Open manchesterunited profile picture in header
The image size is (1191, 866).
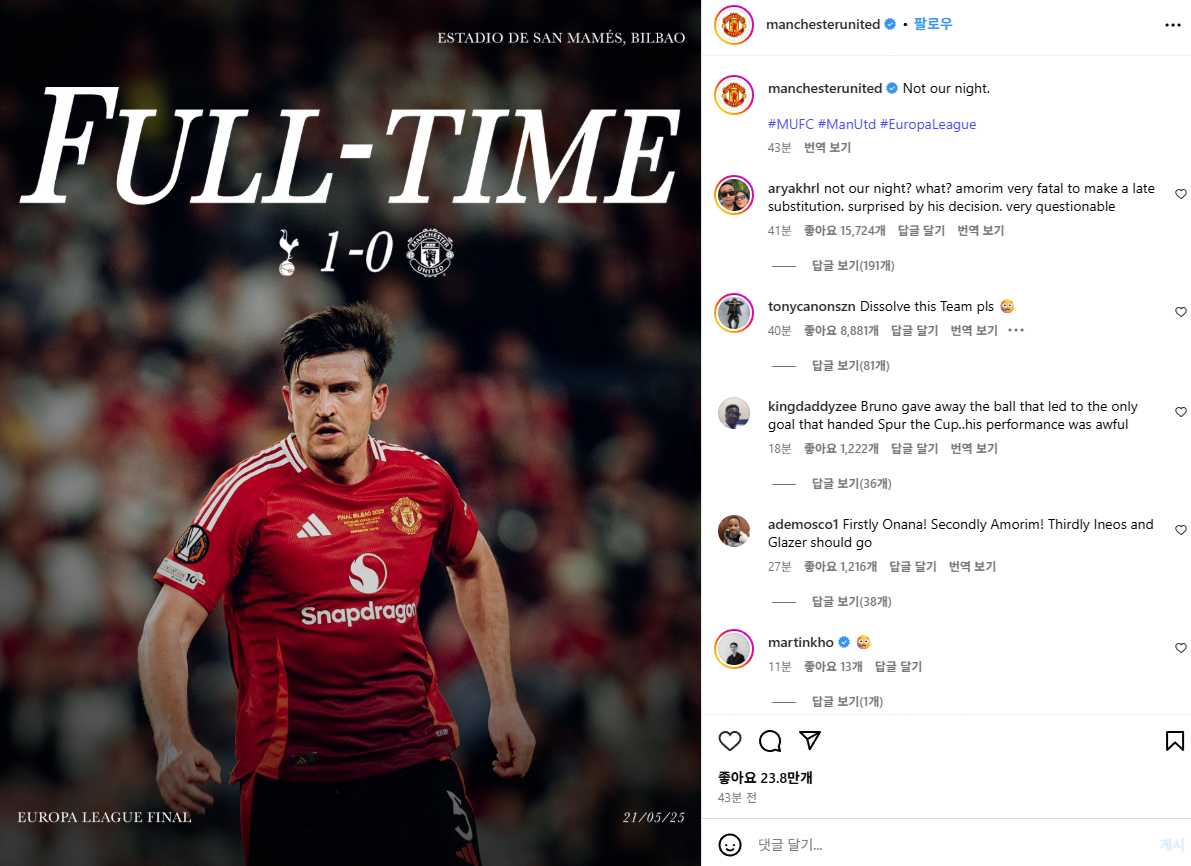[x=734, y=25]
